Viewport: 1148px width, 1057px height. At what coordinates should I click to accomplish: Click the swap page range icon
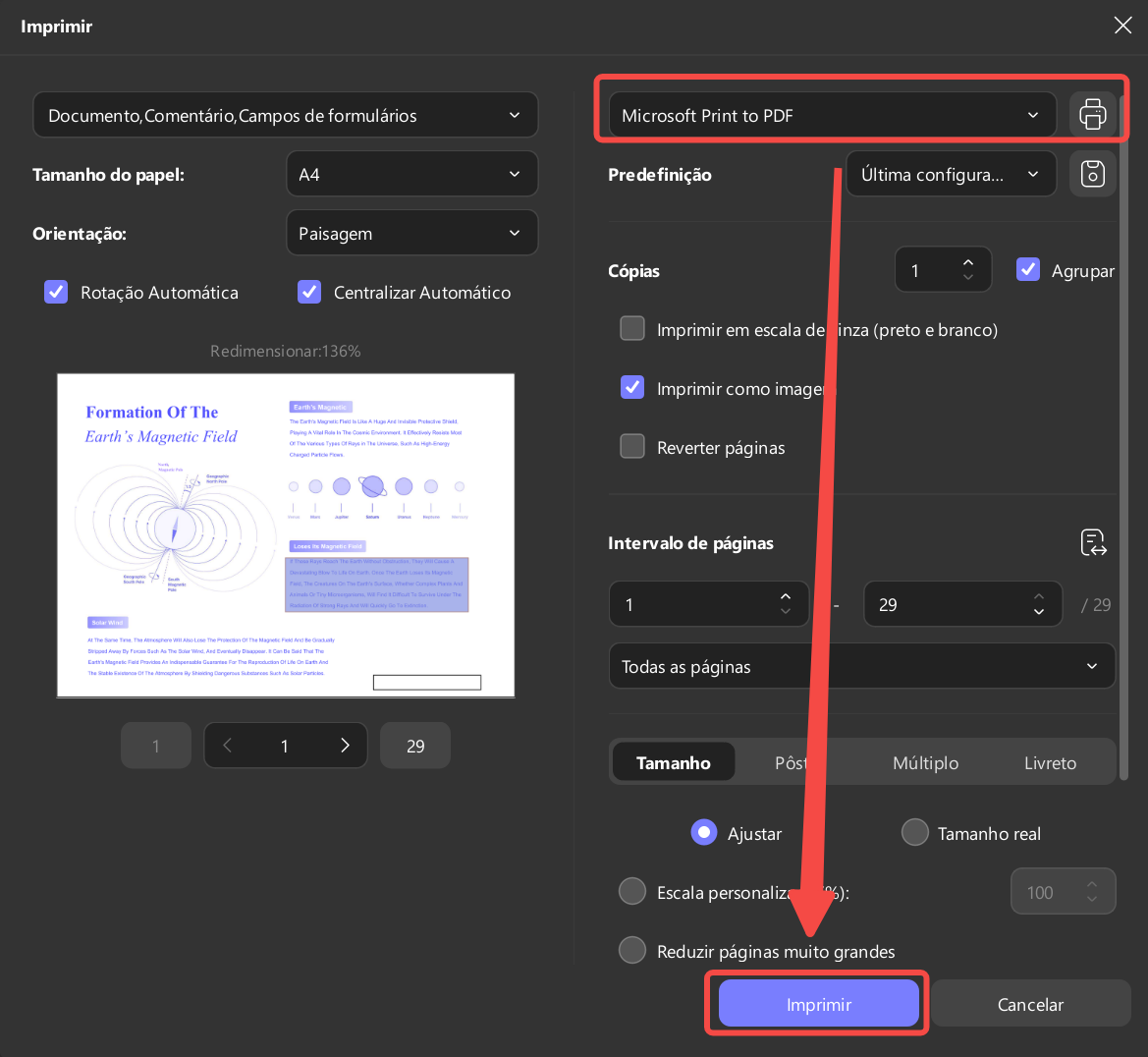1094,543
